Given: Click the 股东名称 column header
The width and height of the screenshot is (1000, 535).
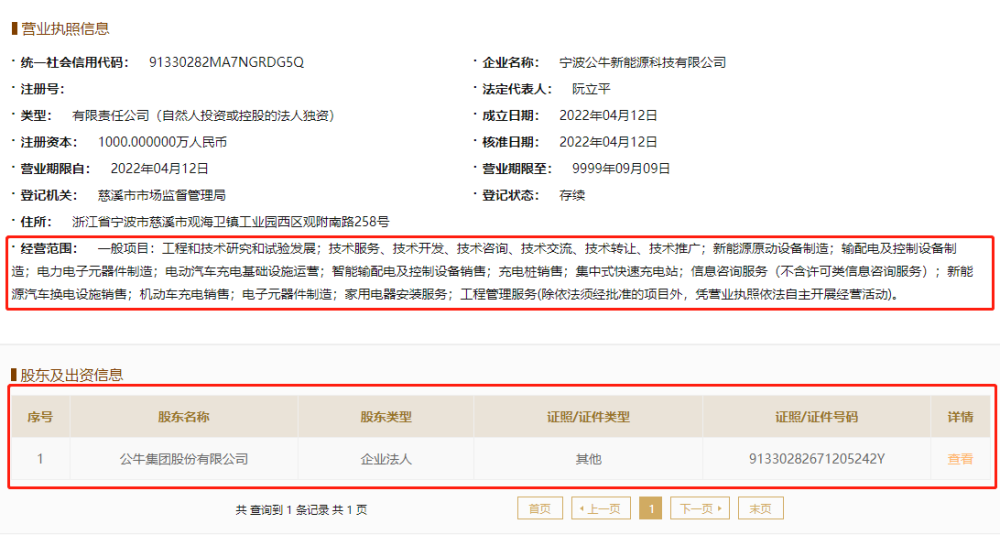Looking at the screenshot, I should (184, 417).
